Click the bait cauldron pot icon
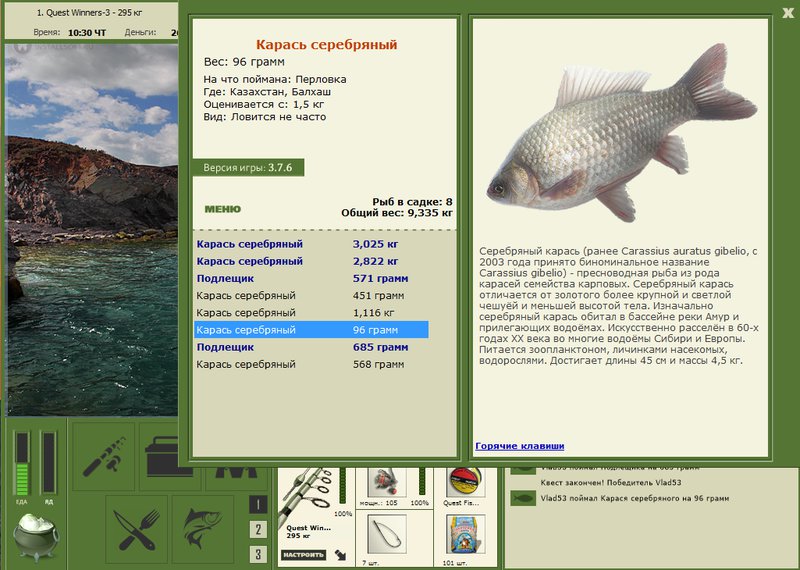Image resolution: width=800 pixels, height=570 pixels. pyautogui.click(x=36, y=536)
